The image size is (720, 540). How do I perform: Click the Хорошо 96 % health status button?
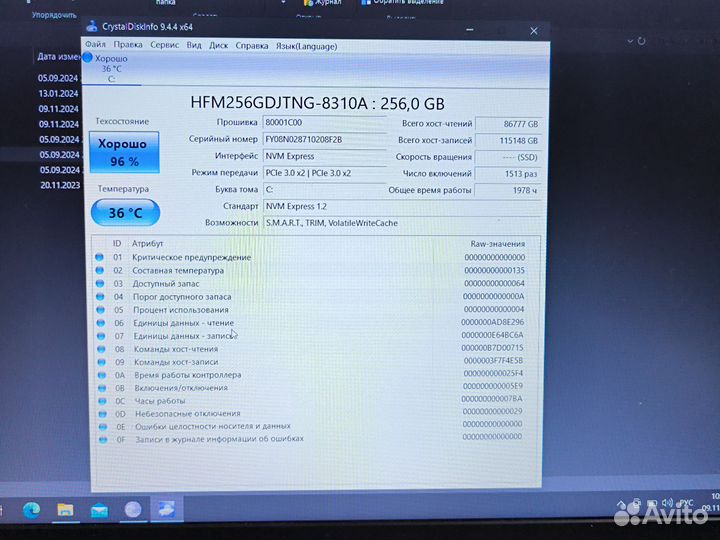124,152
